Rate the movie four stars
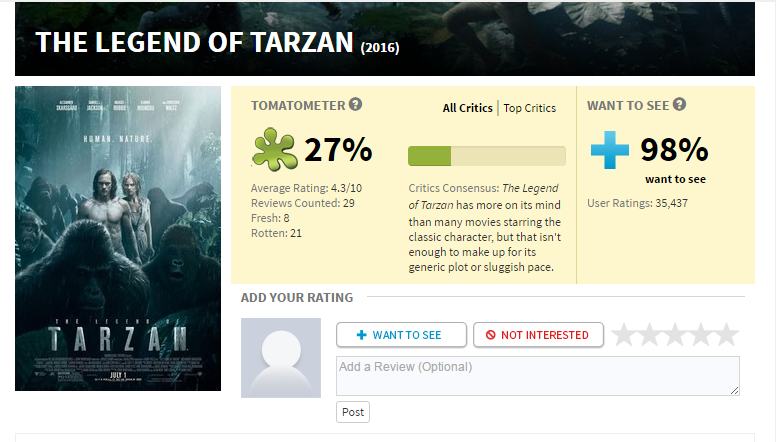The height and width of the screenshot is (442, 776). (701, 335)
